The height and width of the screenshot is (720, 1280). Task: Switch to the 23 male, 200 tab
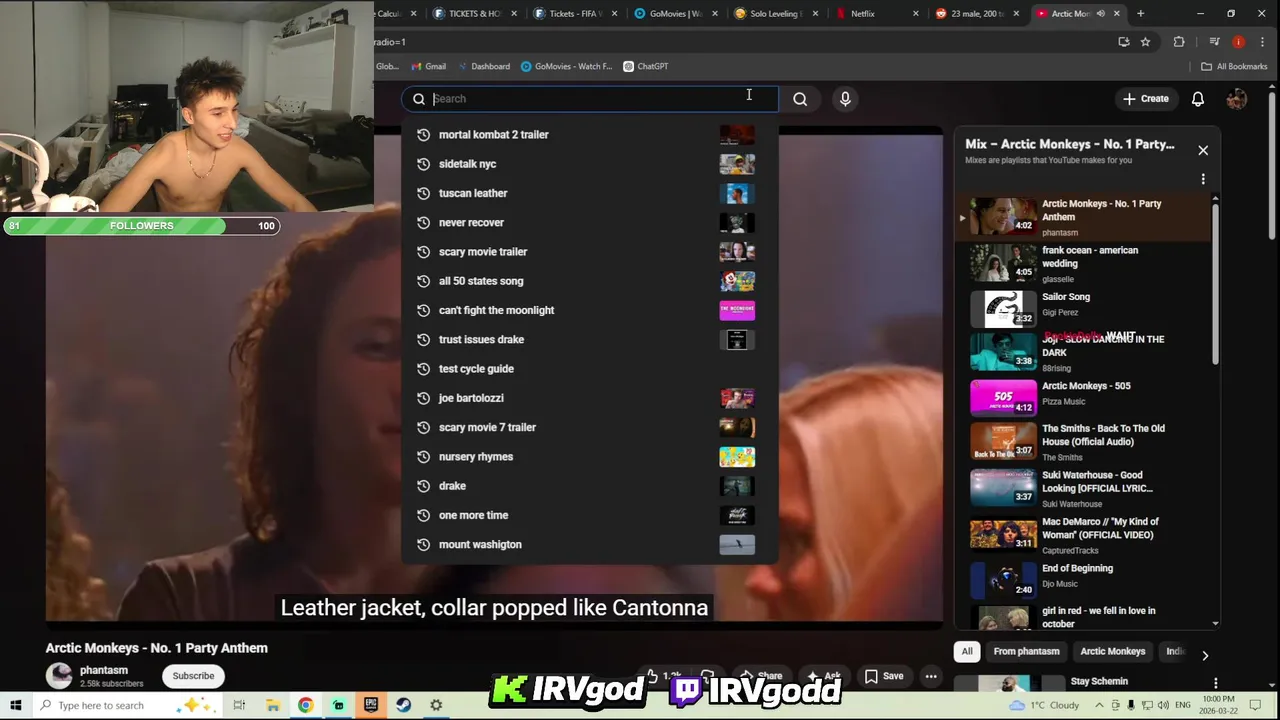(977, 14)
